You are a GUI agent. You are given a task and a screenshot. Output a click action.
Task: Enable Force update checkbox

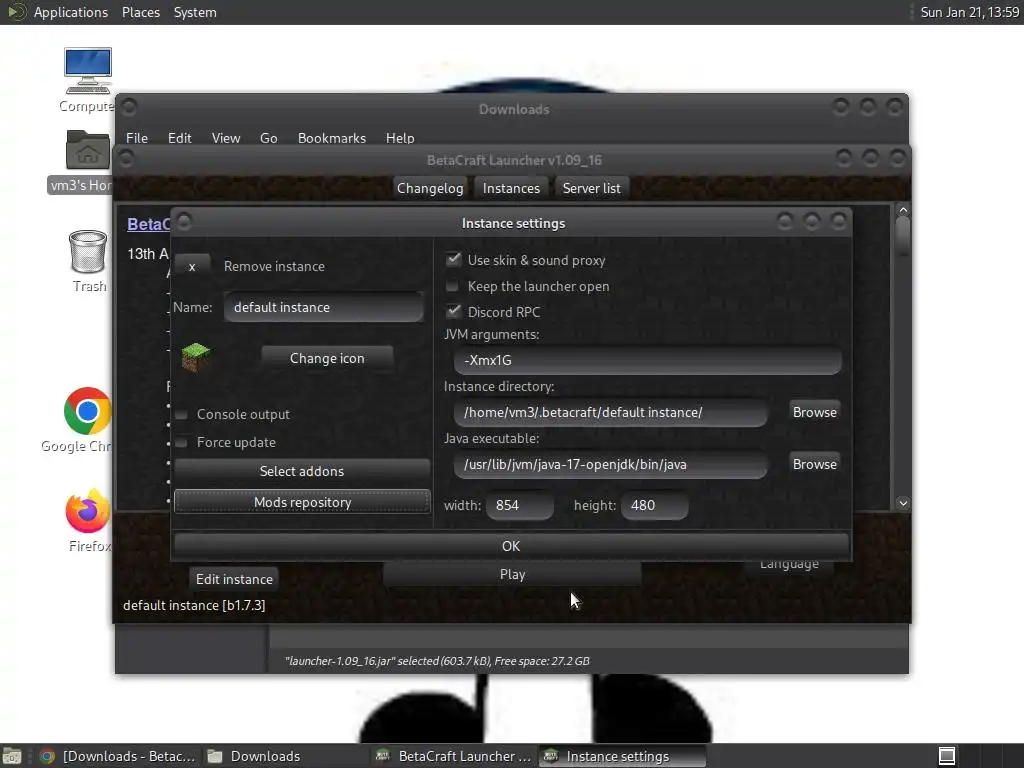[x=182, y=443]
